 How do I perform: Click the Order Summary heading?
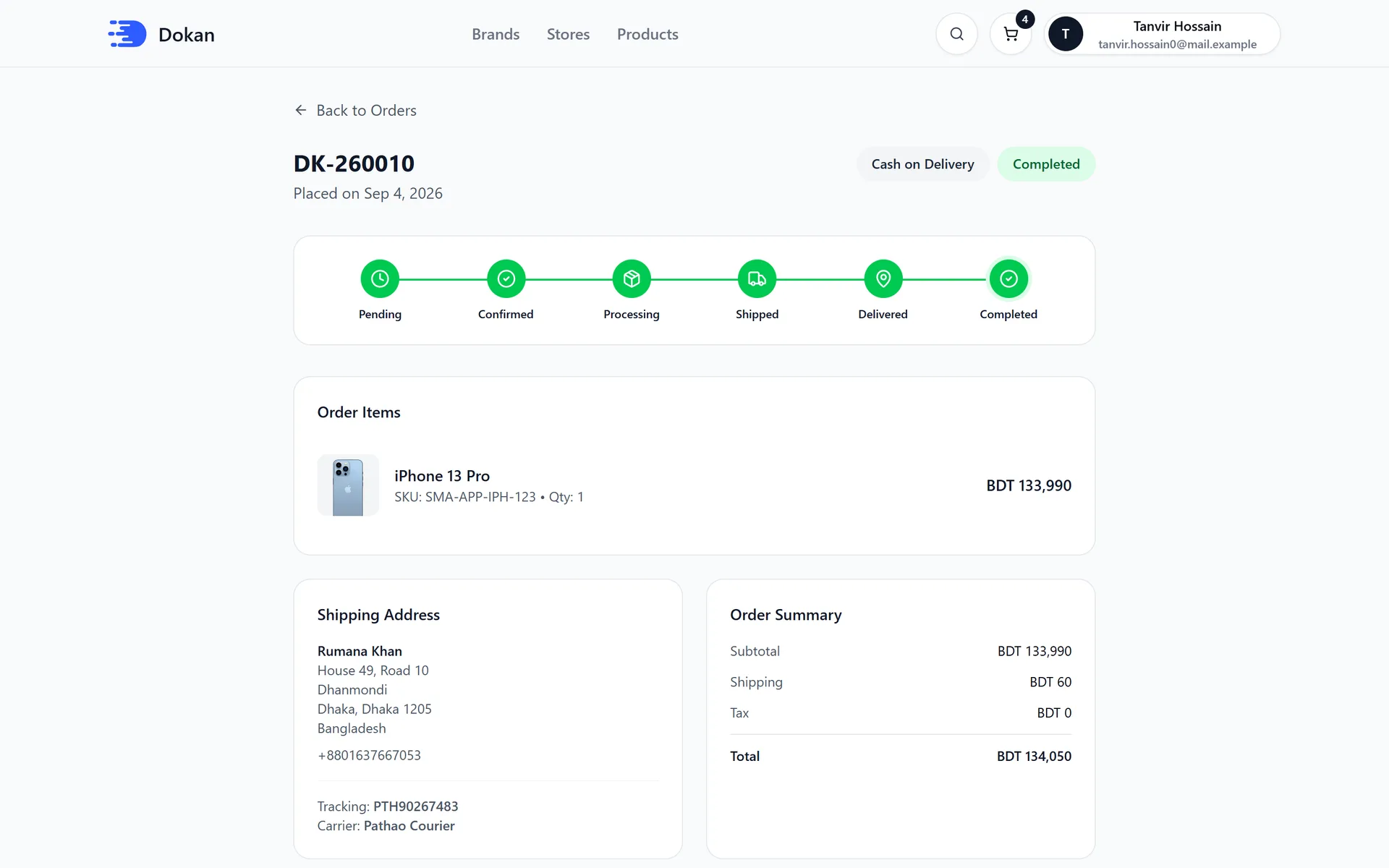tap(786, 615)
